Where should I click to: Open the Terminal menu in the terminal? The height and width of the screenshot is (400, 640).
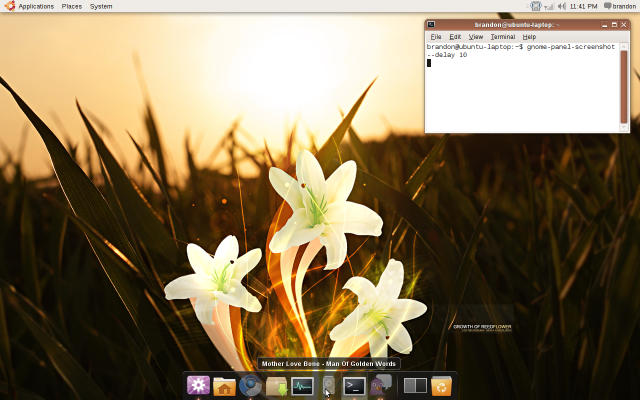pyautogui.click(x=503, y=37)
